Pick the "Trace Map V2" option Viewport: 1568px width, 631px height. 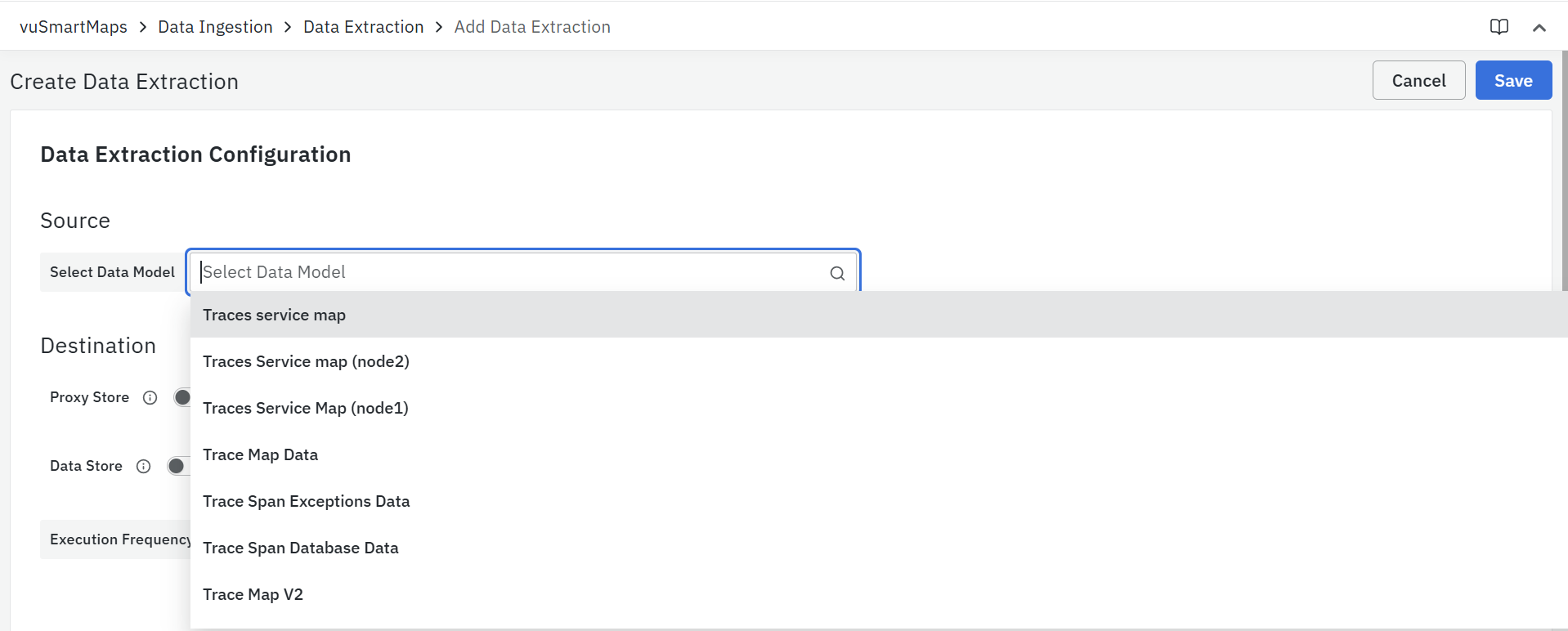point(253,595)
